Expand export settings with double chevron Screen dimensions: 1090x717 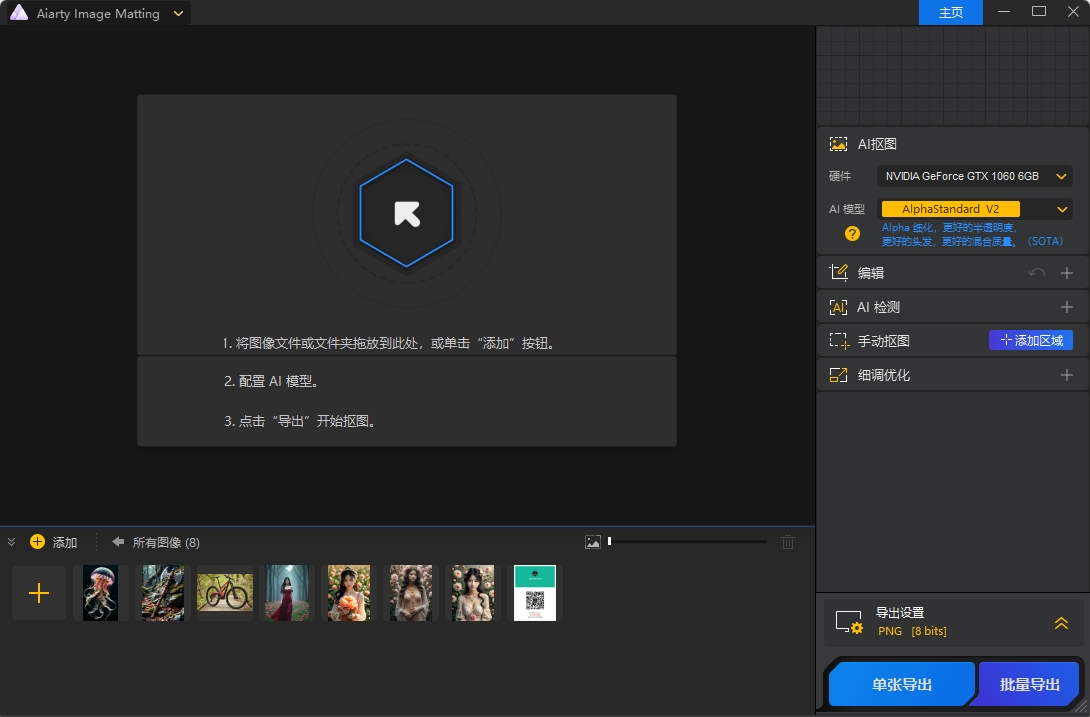coord(1061,623)
